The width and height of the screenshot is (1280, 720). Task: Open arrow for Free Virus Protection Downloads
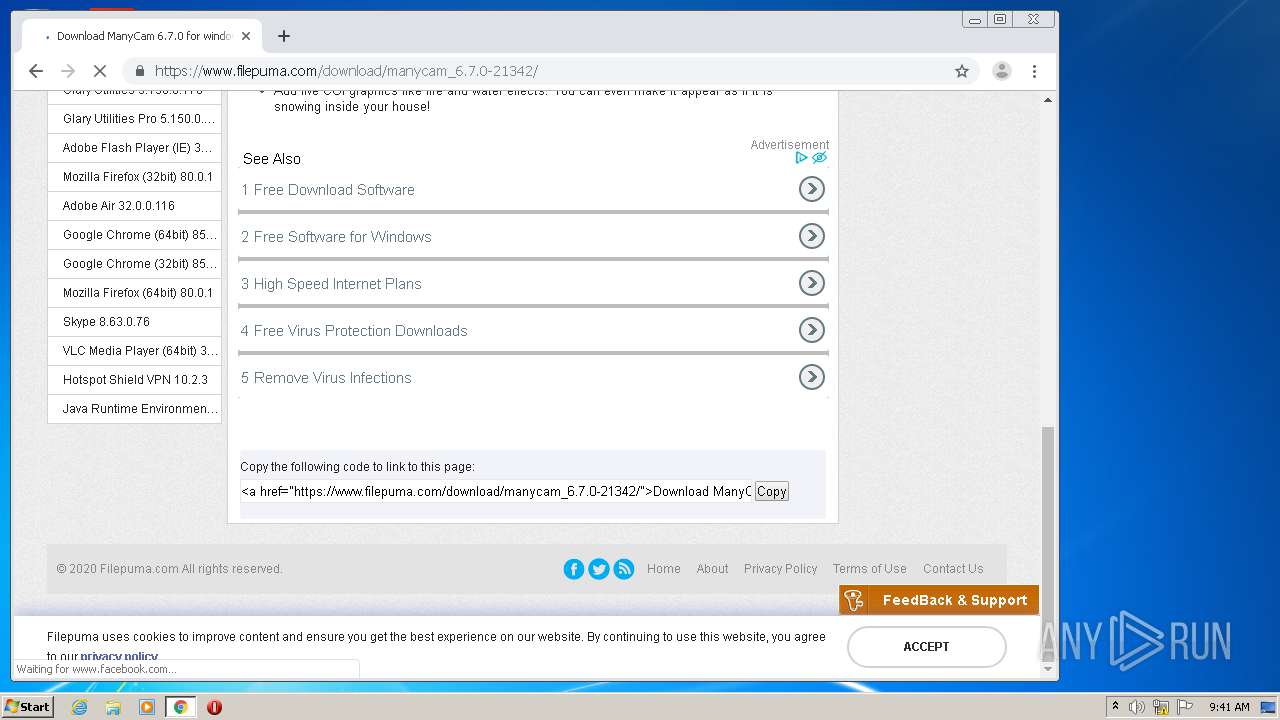pos(812,330)
